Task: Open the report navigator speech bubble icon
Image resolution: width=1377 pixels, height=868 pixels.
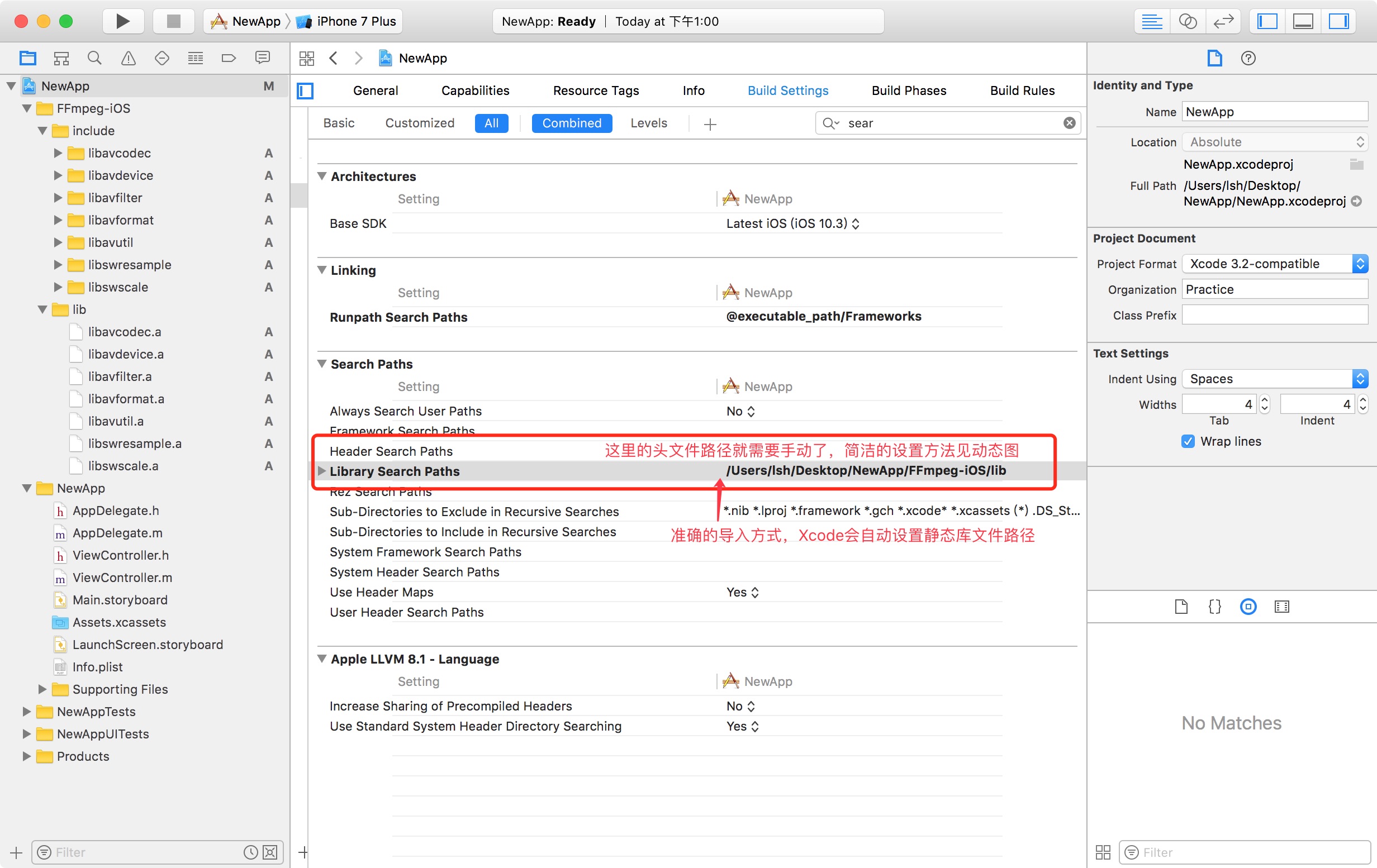Action: [x=263, y=58]
